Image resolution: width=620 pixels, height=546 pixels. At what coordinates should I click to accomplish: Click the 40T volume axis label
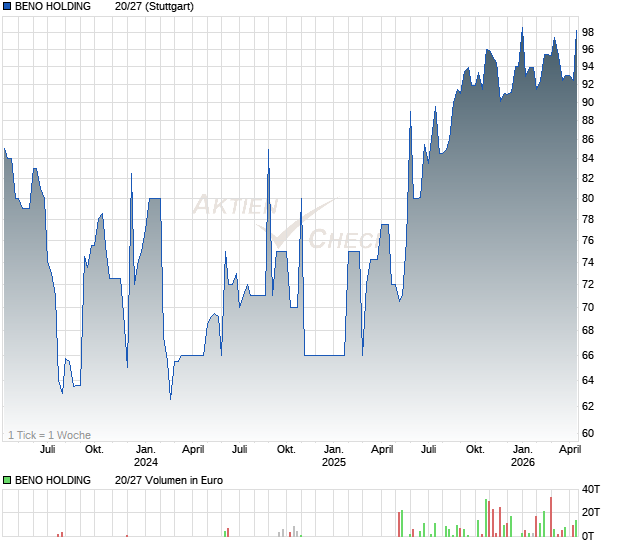click(591, 489)
